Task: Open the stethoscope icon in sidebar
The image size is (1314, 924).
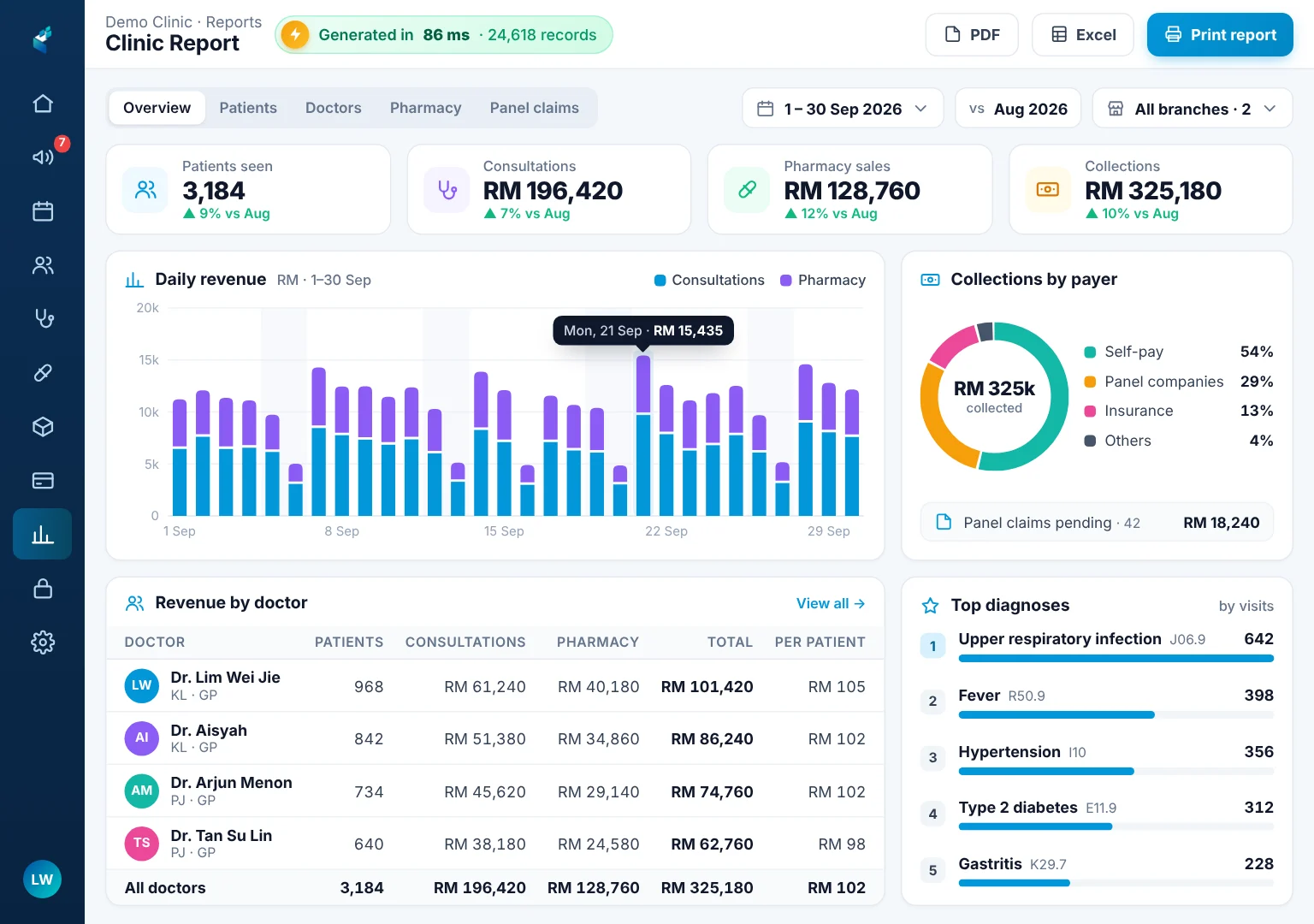Action: [x=43, y=318]
